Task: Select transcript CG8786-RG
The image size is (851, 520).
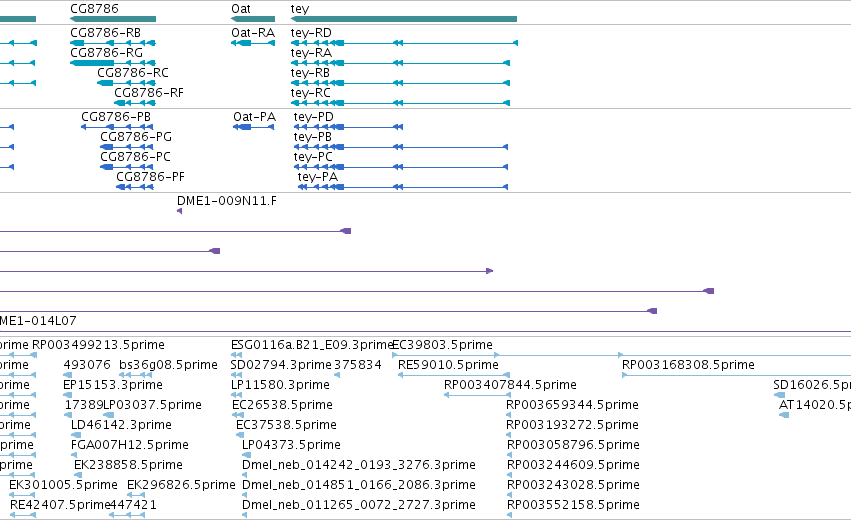Action: [106, 53]
